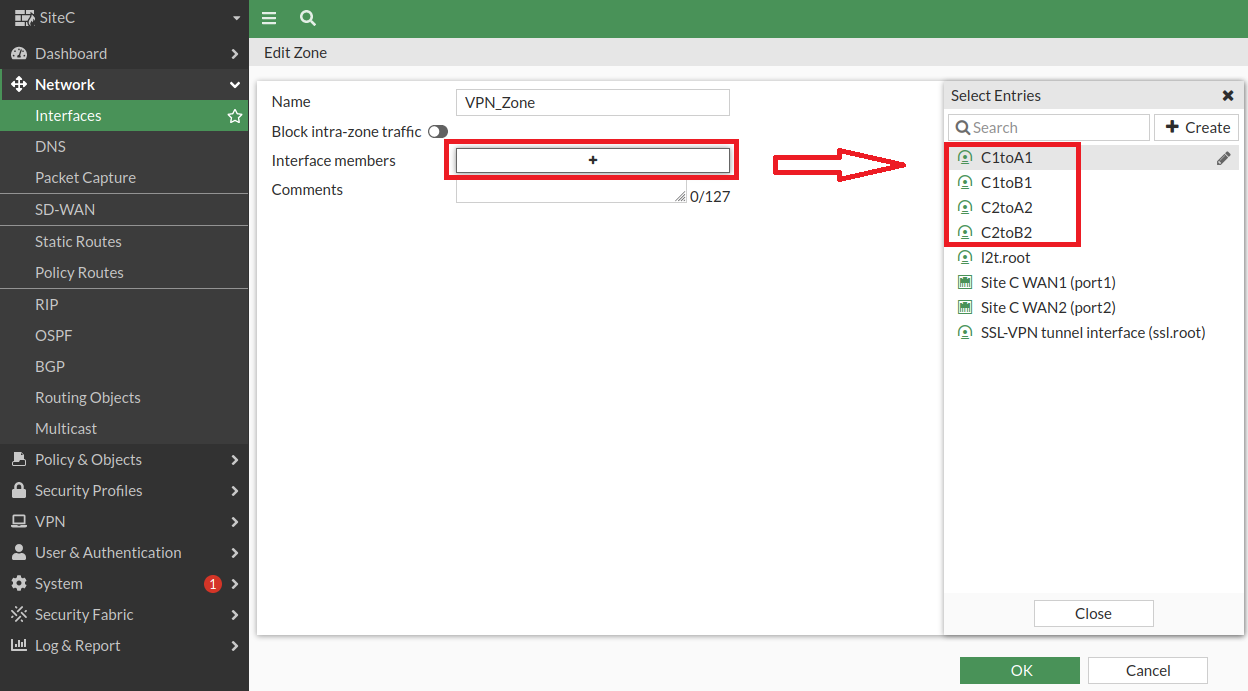
Task: Expand the Dashboard menu chevron
Action: 235,54
